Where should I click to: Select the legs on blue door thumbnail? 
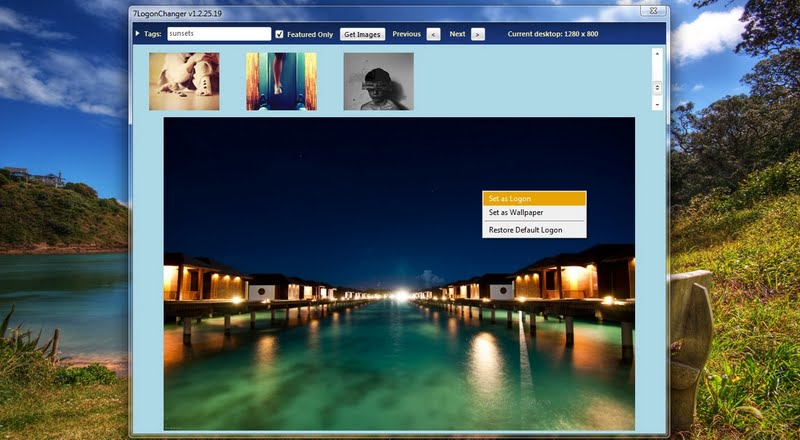coord(282,81)
